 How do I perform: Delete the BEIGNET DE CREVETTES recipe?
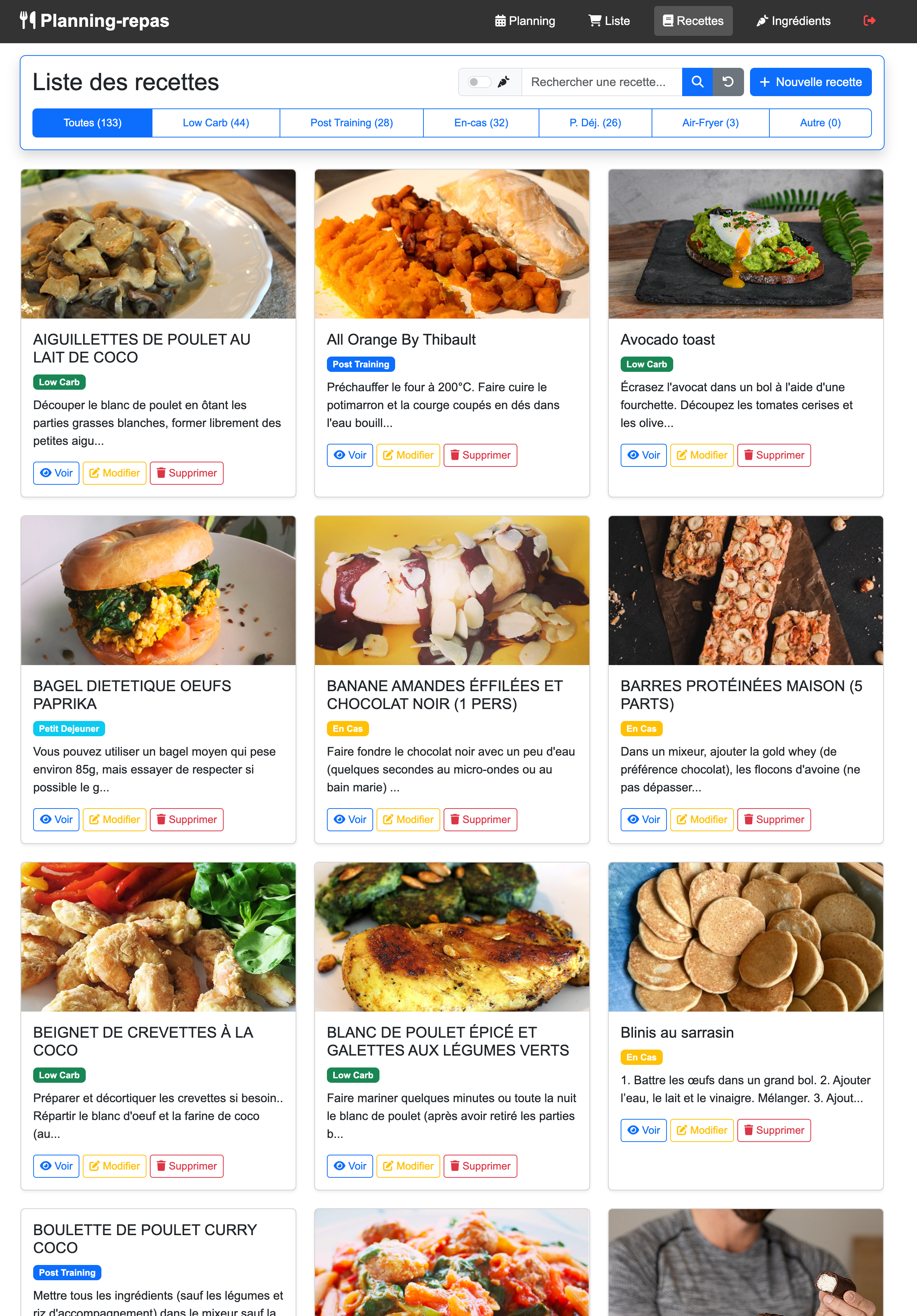[x=186, y=1166]
